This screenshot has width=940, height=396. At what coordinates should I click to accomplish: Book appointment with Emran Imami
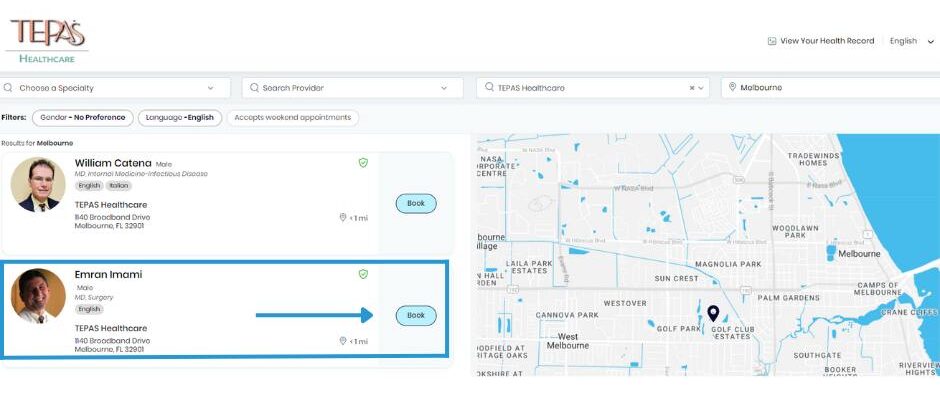[416, 316]
